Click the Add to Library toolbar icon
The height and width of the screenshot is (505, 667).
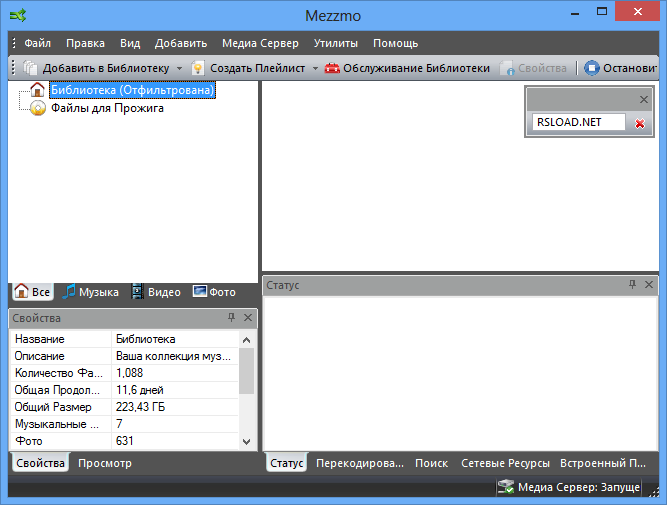(x=30, y=68)
